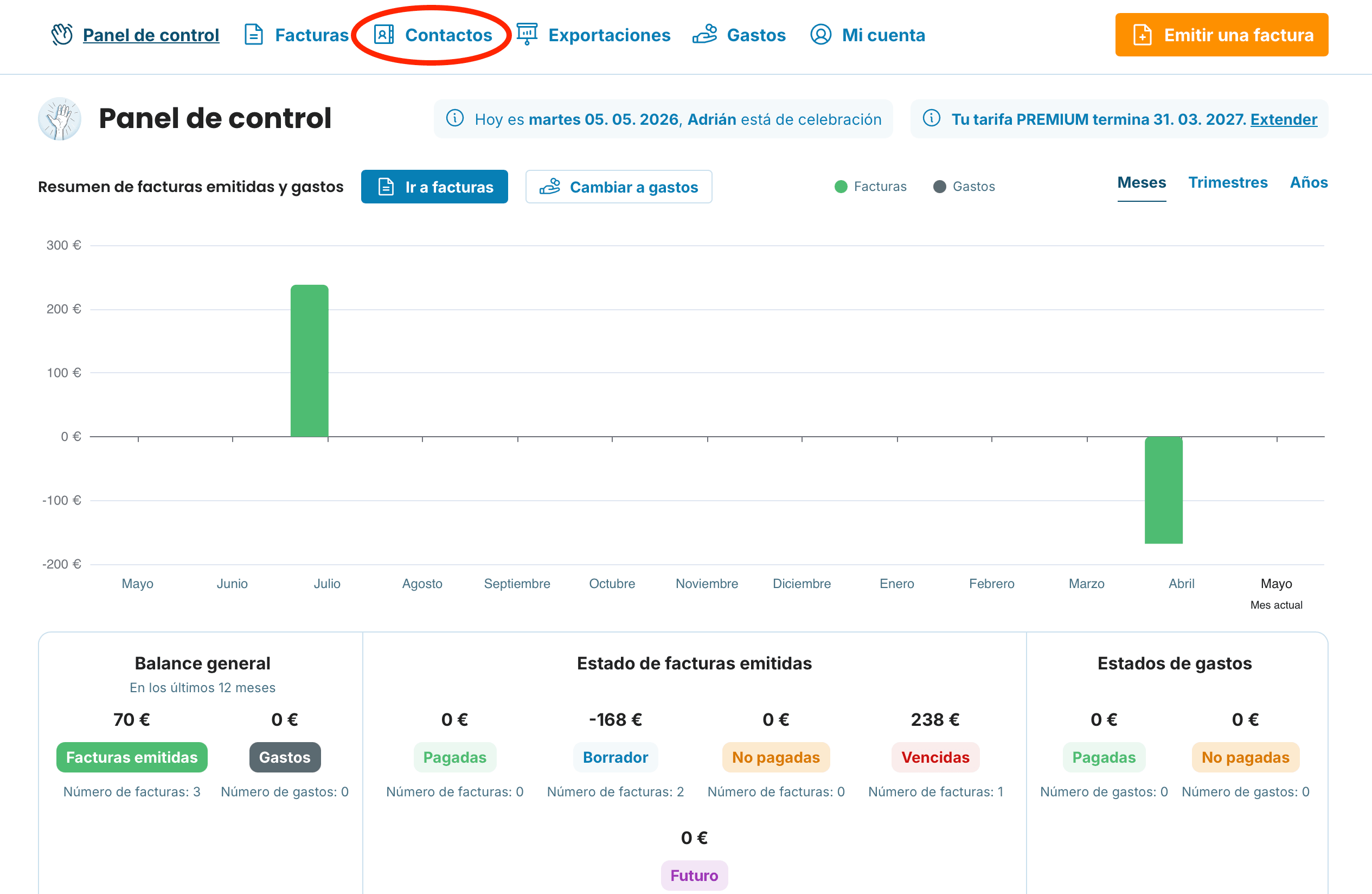Click the Pagadas badge under Estado de facturas emitidas
Viewport: 1372px width, 894px height.
455,757
